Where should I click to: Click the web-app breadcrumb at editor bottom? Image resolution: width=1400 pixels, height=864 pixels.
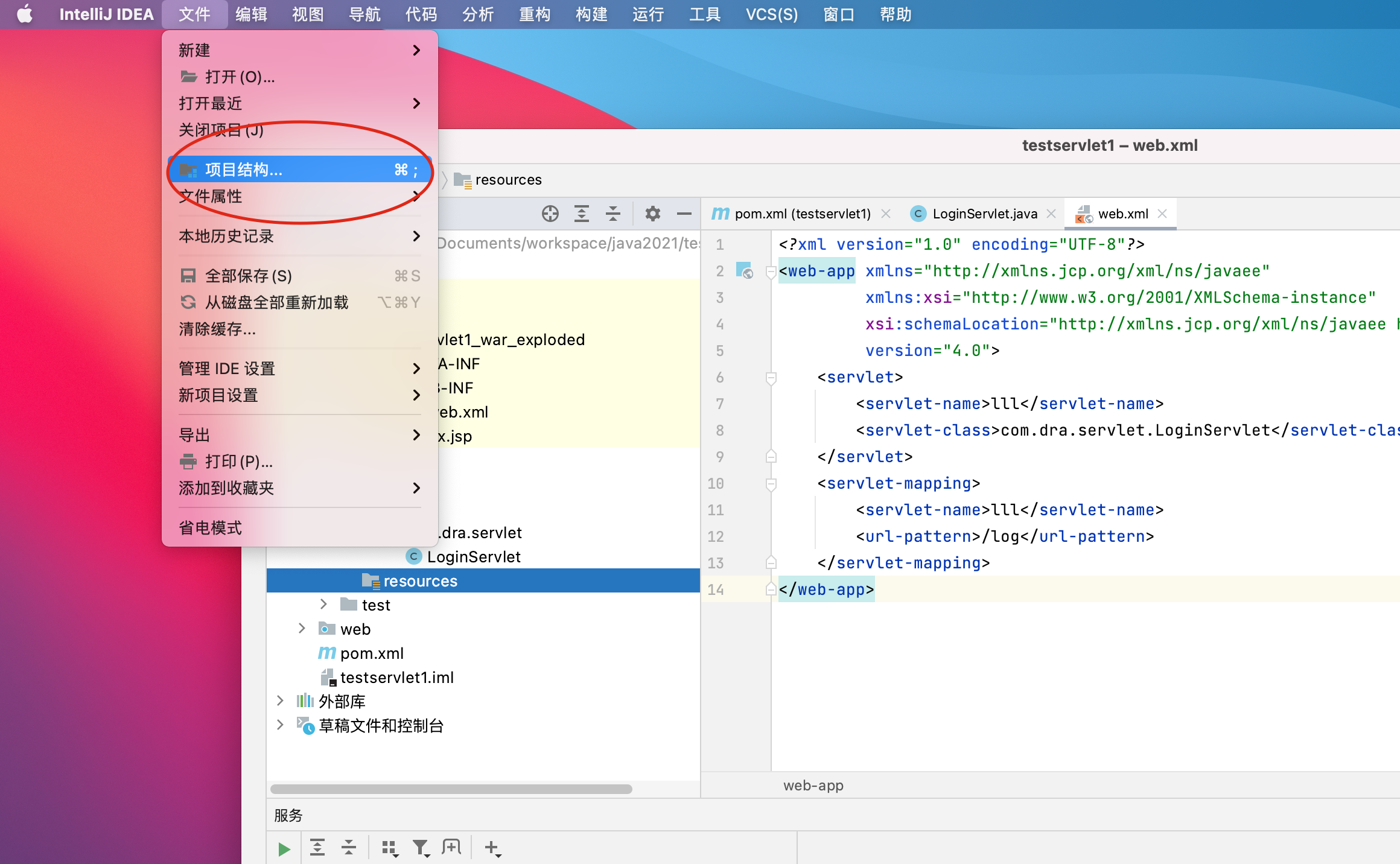(x=813, y=785)
